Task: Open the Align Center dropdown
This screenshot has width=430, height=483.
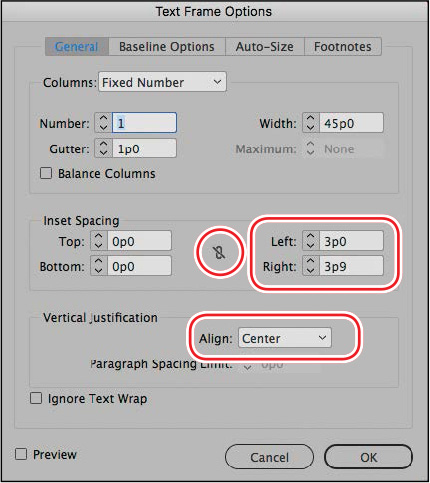Action: [285, 338]
